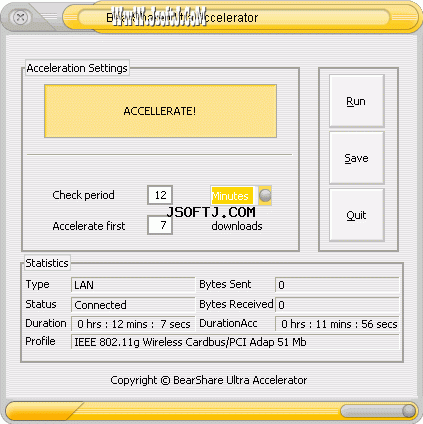
Task: Select the Status Connected field
Action: pyautogui.click(x=133, y=305)
